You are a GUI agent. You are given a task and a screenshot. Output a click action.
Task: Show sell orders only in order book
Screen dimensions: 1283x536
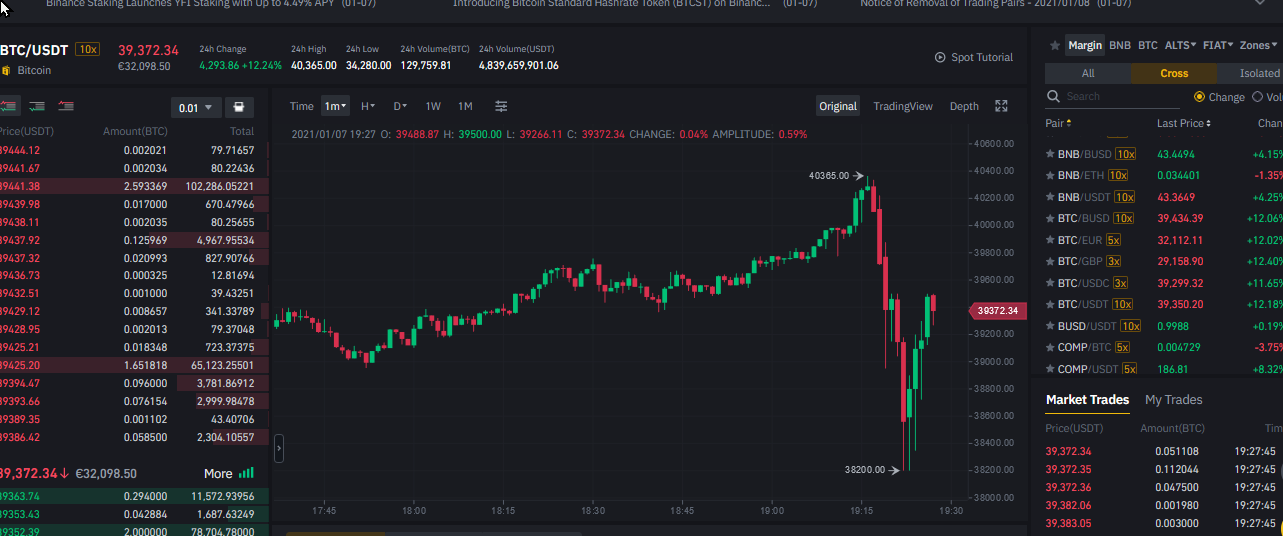[x=67, y=106]
